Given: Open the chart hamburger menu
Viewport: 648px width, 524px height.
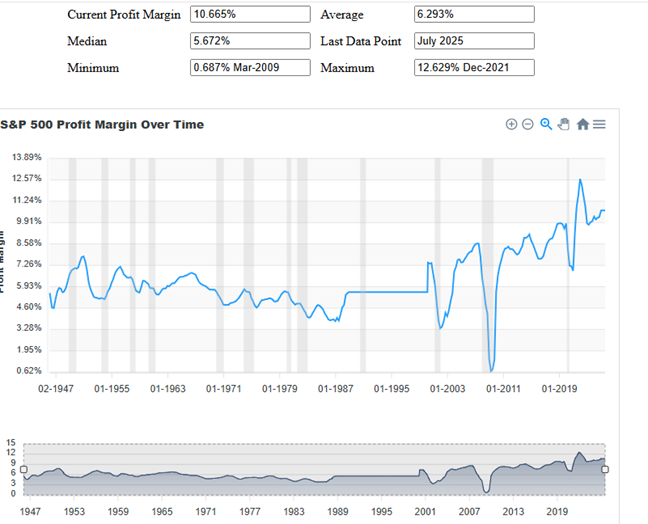Looking at the screenshot, I should [x=599, y=124].
